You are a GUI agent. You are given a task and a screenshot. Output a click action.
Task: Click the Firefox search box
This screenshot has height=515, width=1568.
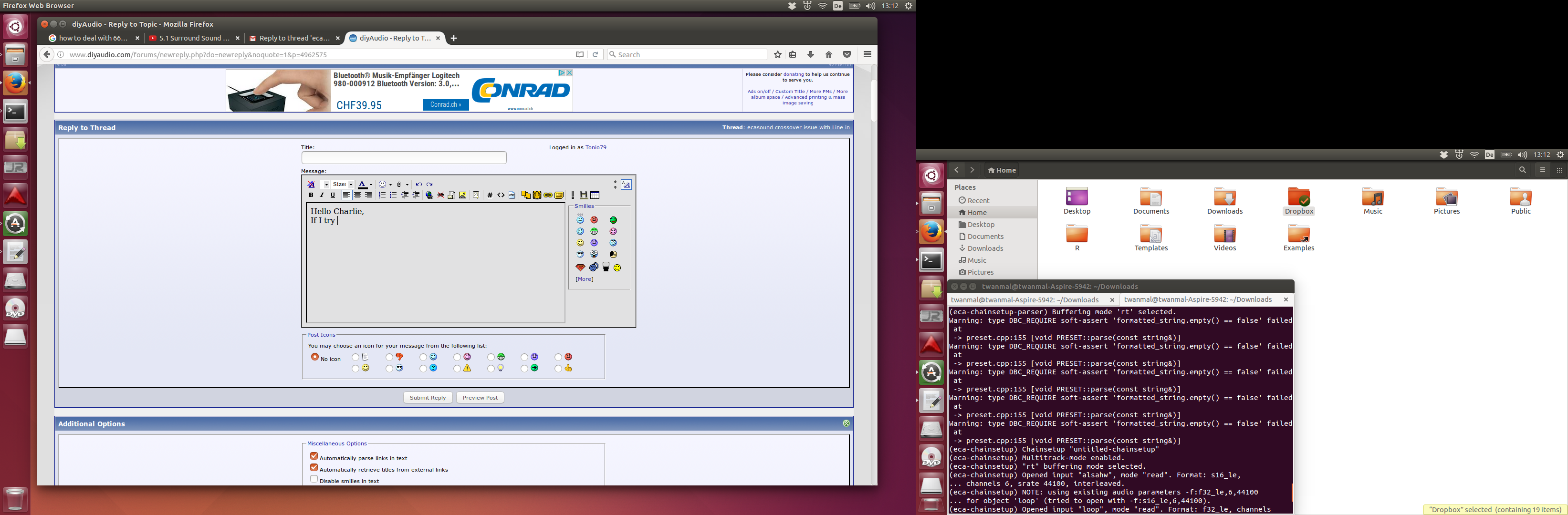click(687, 55)
